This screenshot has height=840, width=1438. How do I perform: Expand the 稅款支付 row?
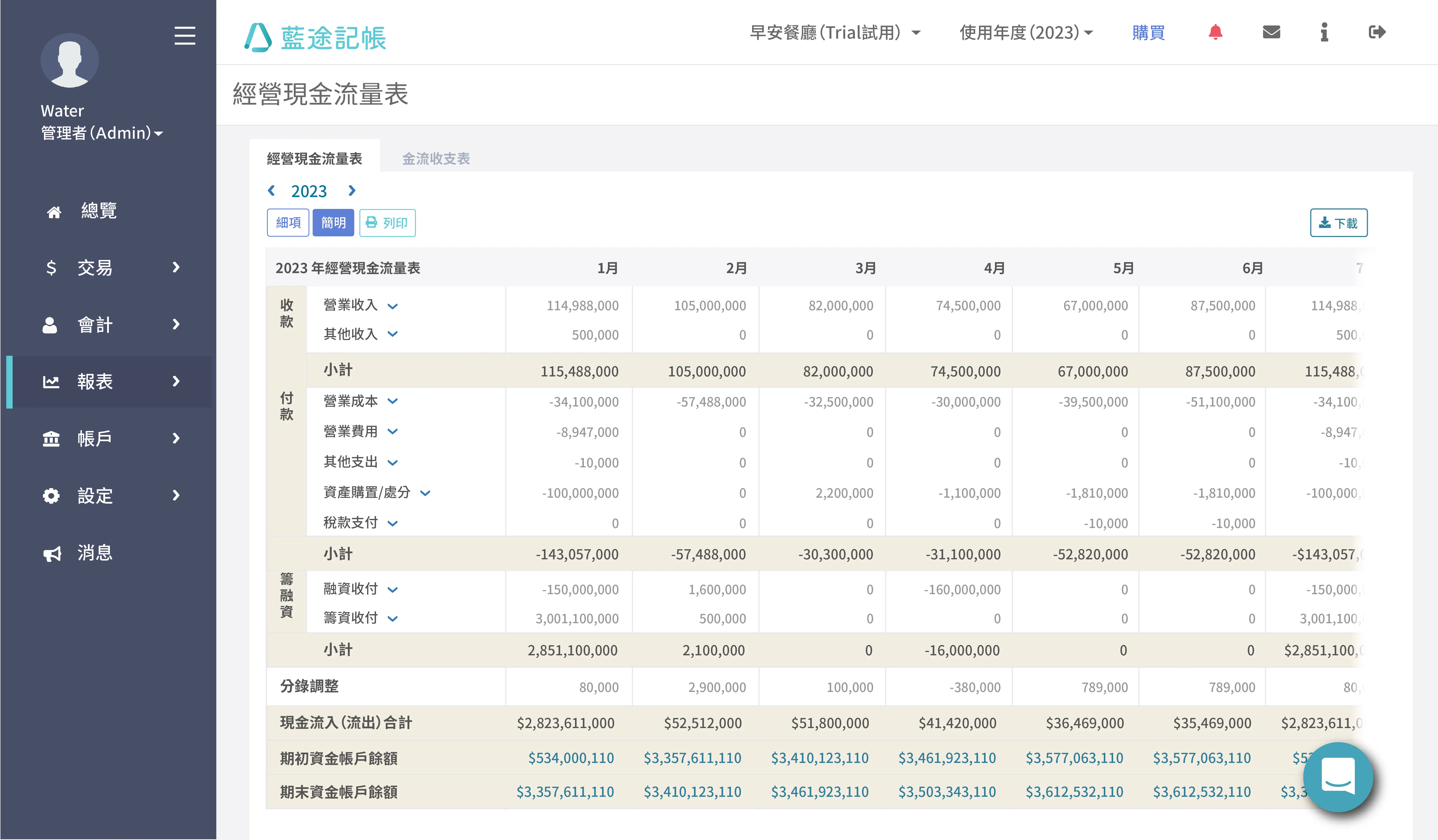coord(393,523)
